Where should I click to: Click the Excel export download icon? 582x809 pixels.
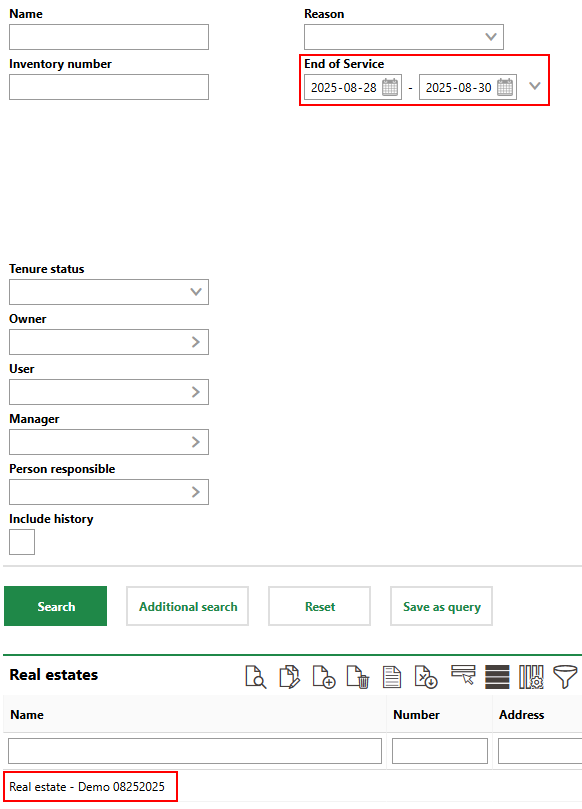426,677
